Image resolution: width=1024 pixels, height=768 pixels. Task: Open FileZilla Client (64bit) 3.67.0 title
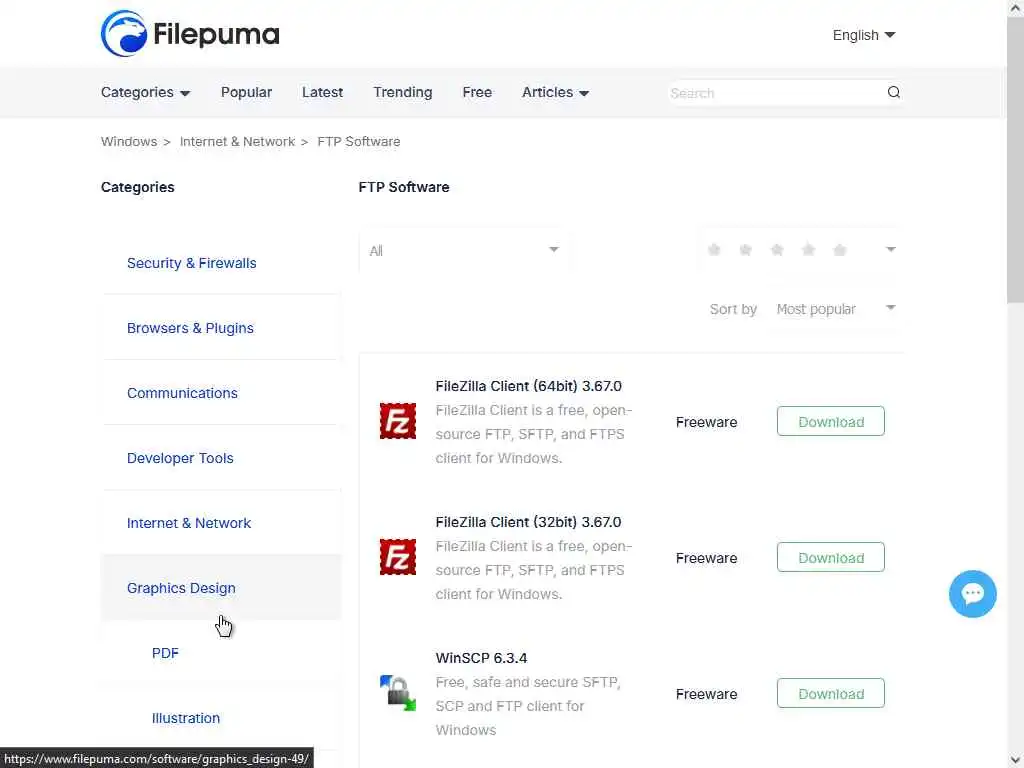(x=528, y=386)
